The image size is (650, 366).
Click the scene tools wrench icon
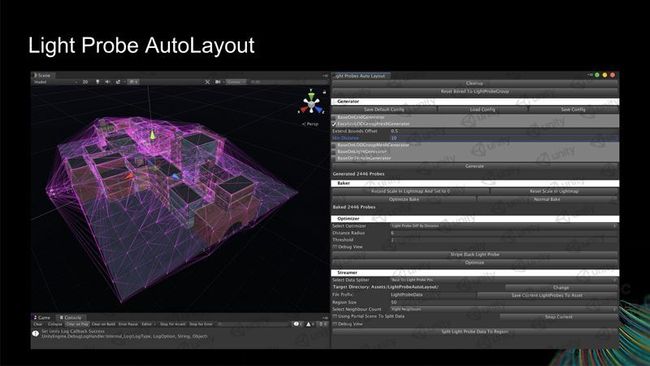[x=207, y=82]
